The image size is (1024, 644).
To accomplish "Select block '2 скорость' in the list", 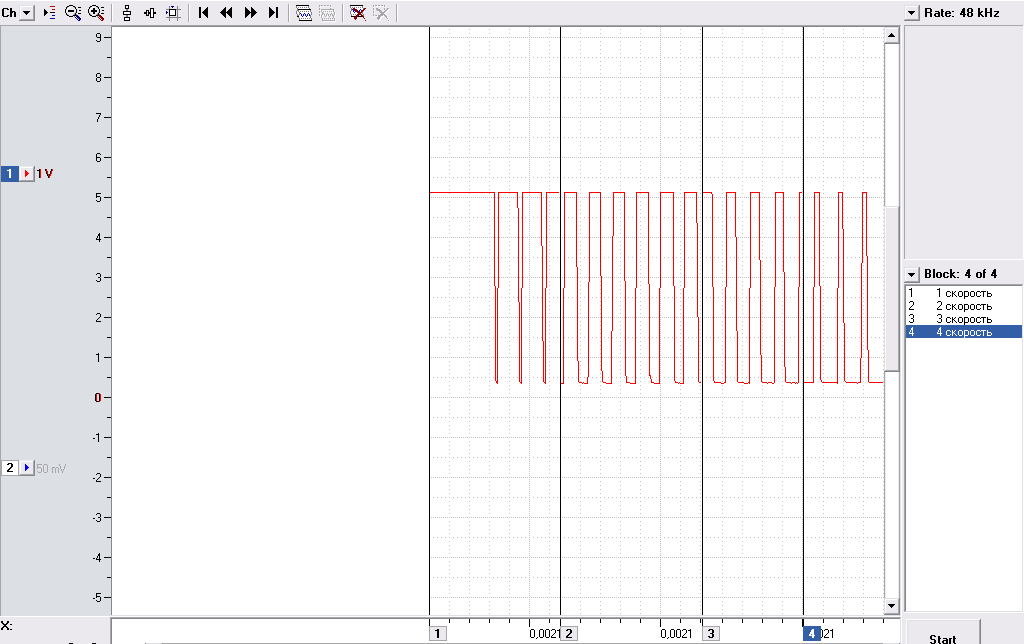I will pyautogui.click(x=963, y=306).
